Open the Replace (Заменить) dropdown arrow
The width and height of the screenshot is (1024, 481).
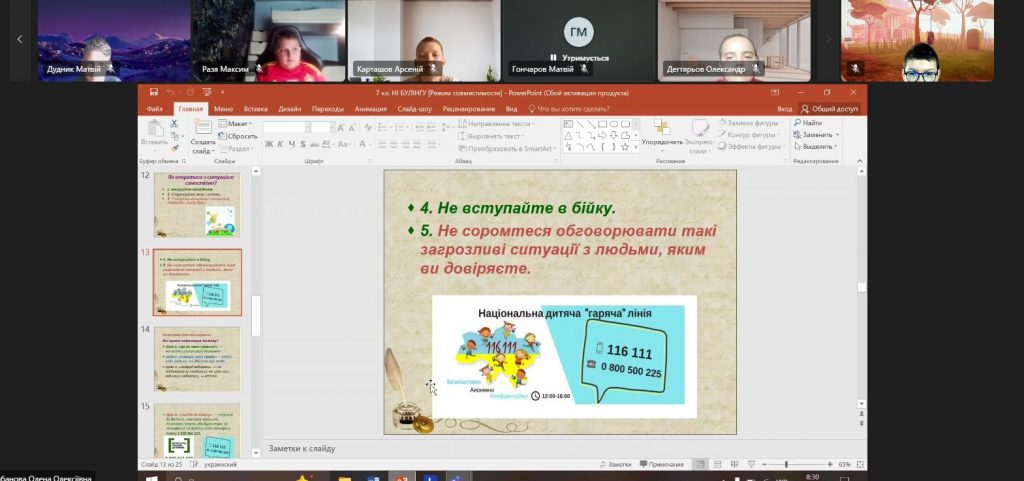838,134
